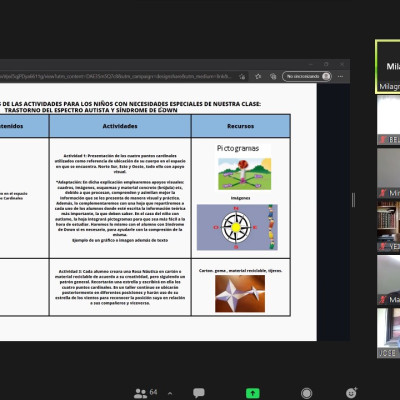Screen dimensions: 400x400
Task: Click the compass rose image
Action: coord(237,227)
